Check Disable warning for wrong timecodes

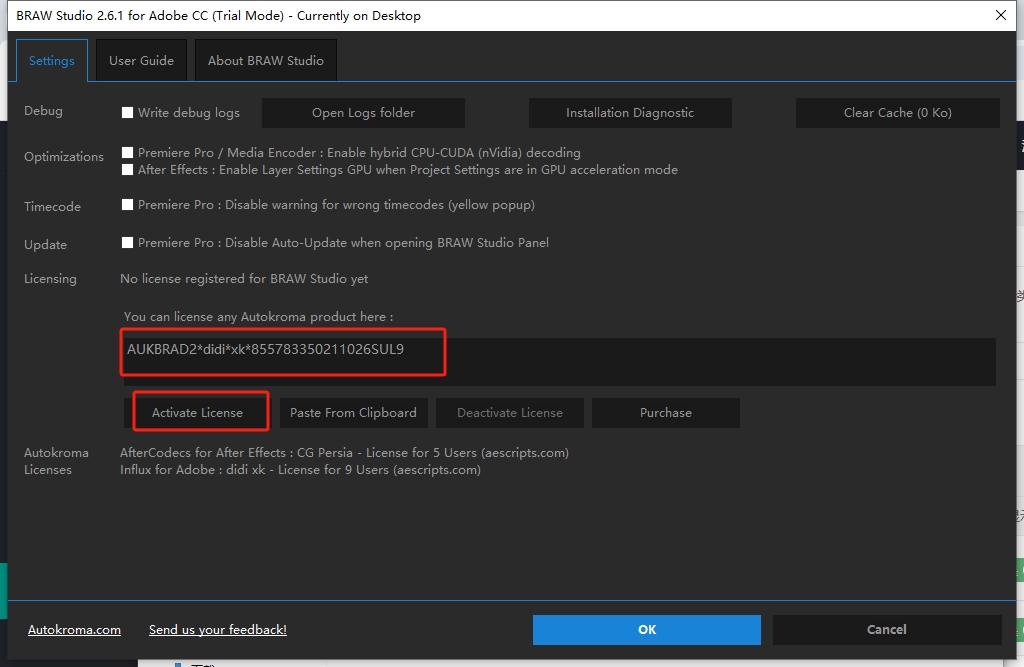(127, 204)
